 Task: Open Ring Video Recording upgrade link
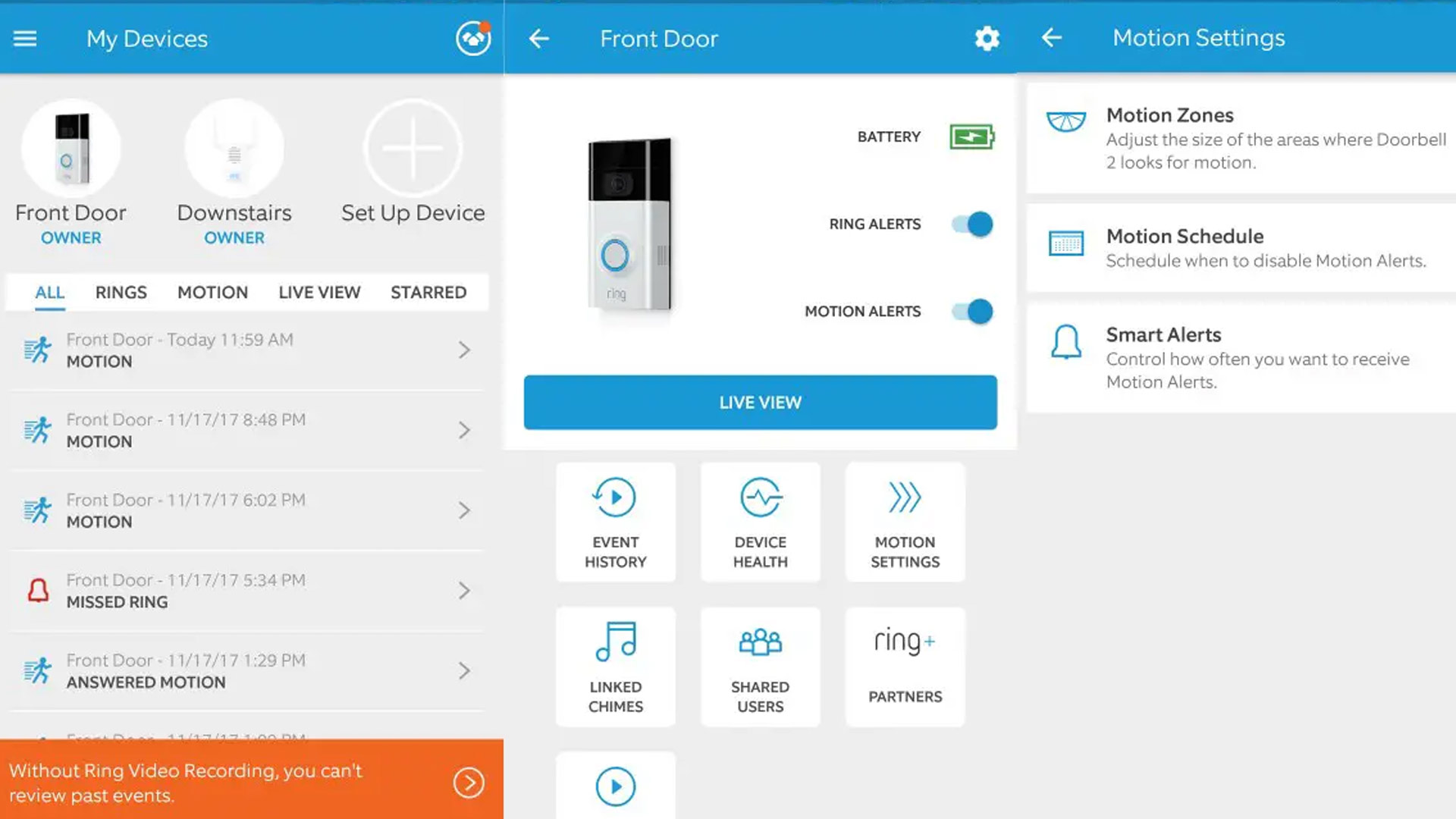coord(468,782)
